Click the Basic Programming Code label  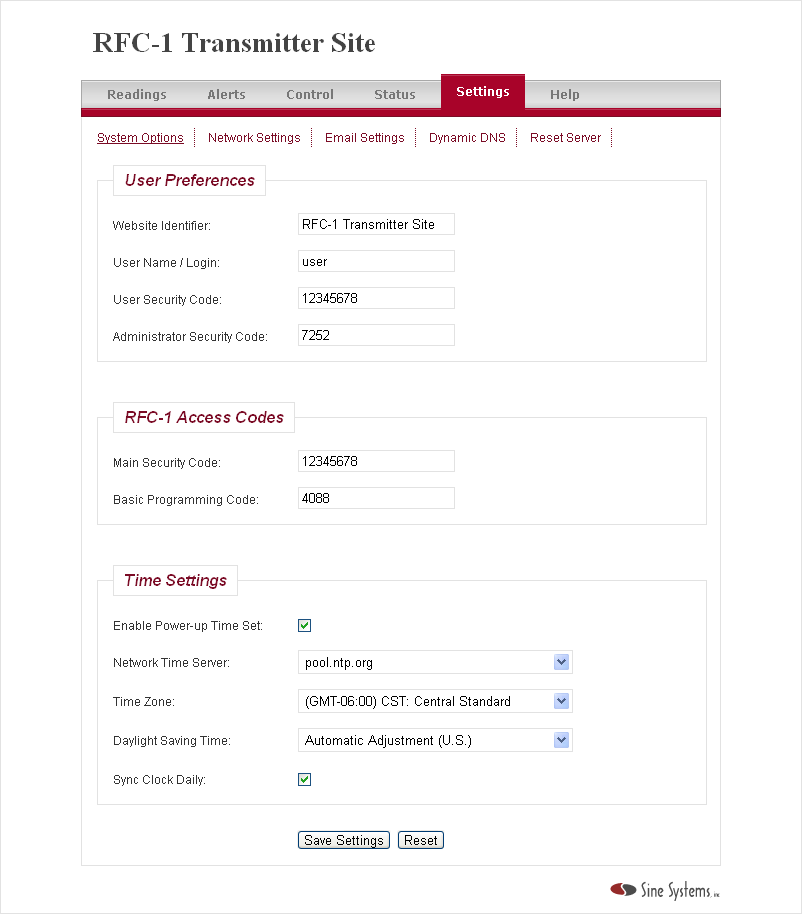(186, 500)
